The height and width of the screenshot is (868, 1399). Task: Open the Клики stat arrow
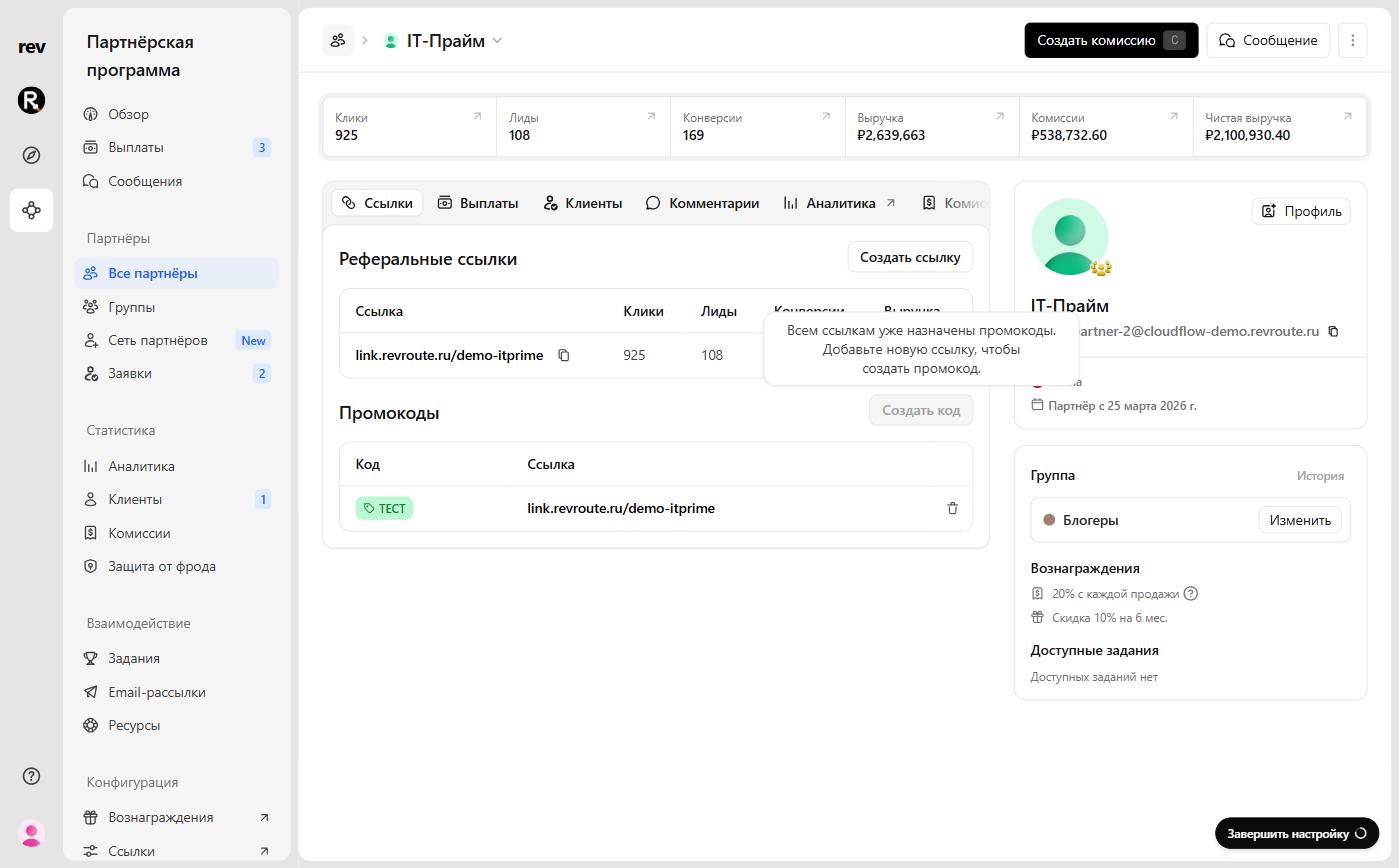point(477,117)
